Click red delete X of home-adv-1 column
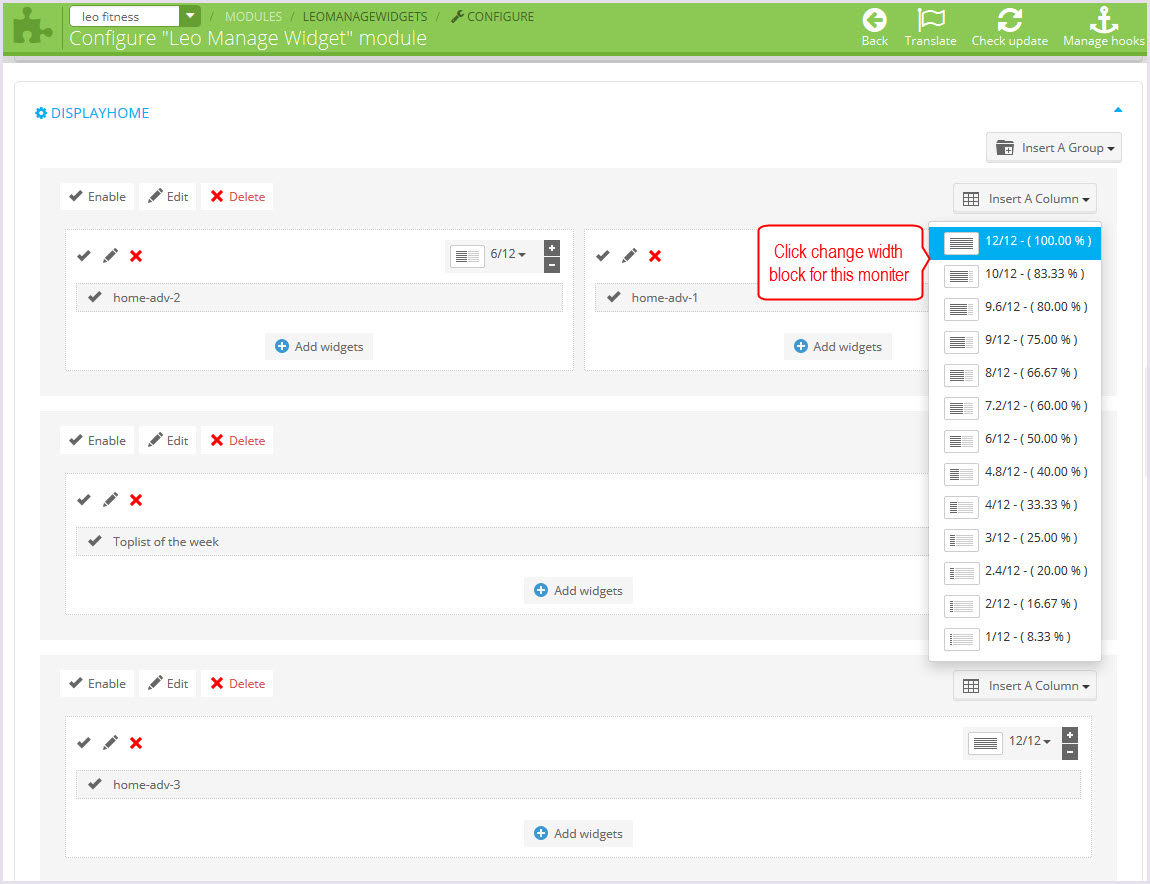This screenshot has height=884, width=1150. coord(655,255)
